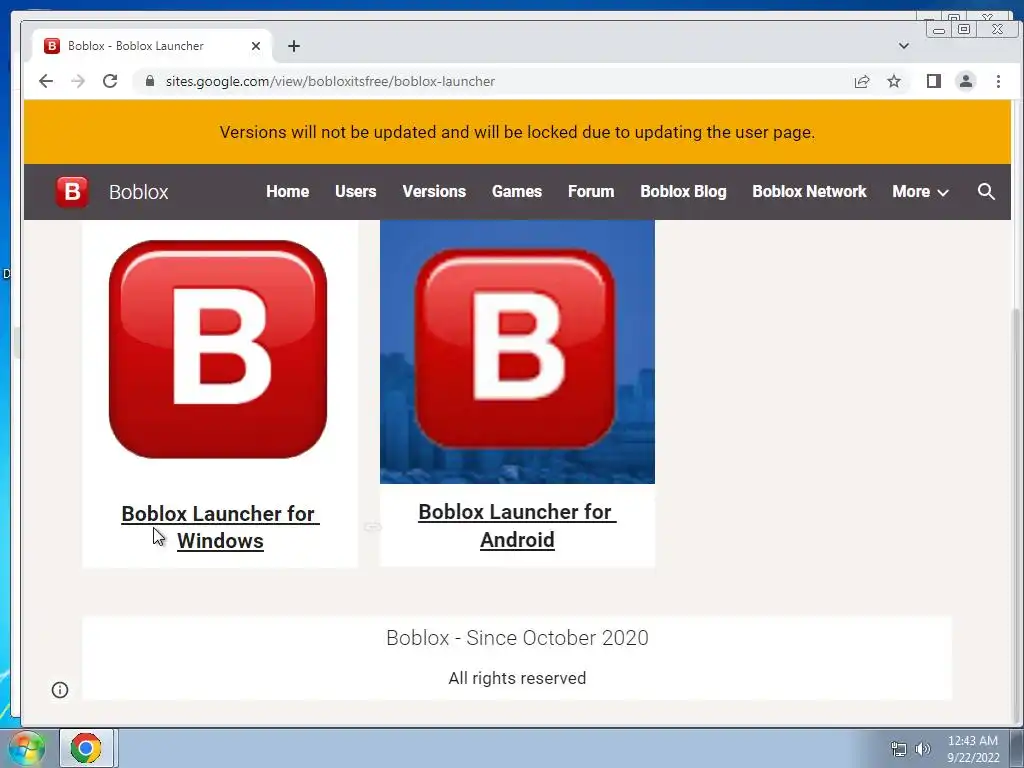Open the taskbar clock showing 12:43 AM
The width and height of the screenshot is (1024, 768).
click(x=973, y=749)
